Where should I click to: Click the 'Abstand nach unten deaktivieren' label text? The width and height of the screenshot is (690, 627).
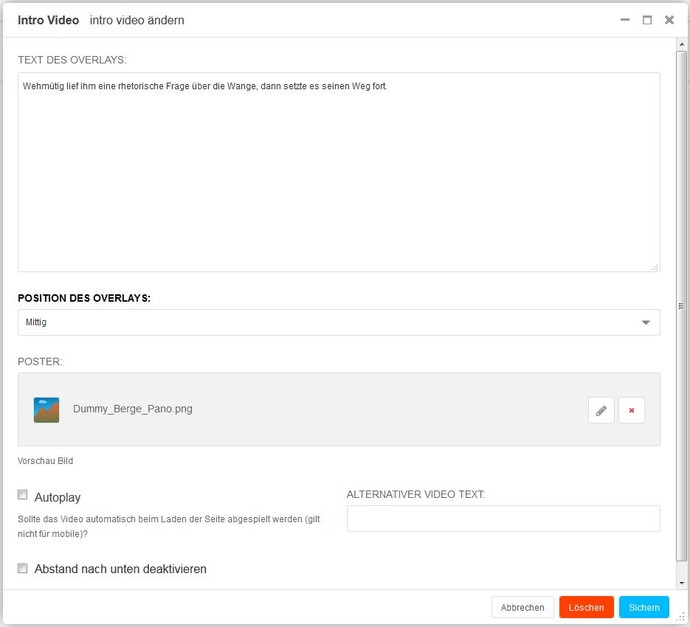[120, 568]
